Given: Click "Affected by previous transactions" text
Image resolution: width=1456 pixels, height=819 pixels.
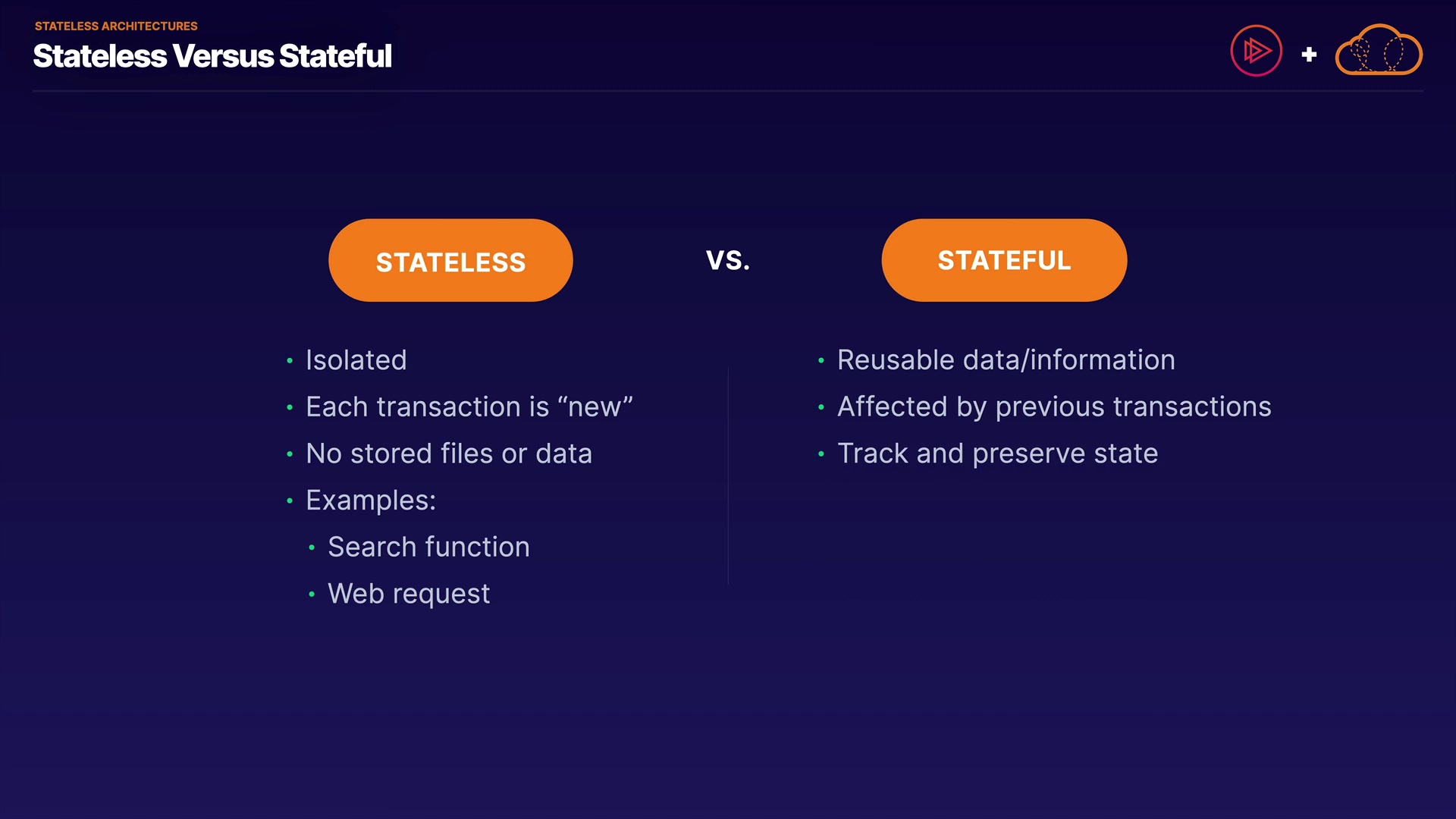Looking at the screenshot, I should (x=1054, y=407).
